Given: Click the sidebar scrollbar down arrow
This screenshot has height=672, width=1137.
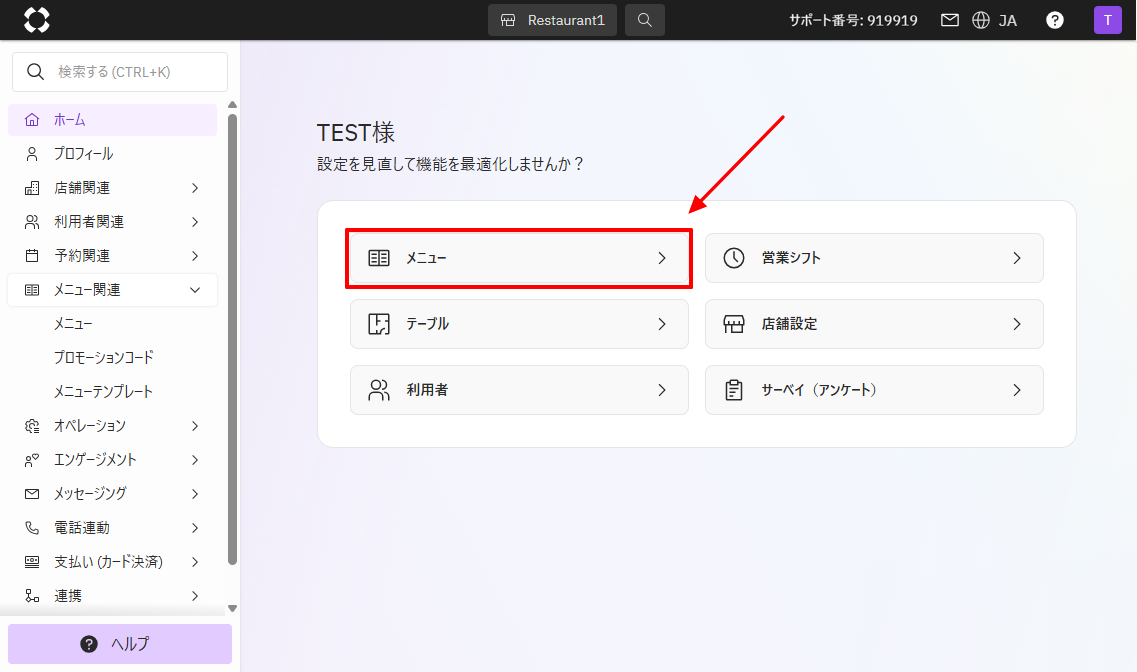Looking at the screenshot, I should (x=232, y=608).
